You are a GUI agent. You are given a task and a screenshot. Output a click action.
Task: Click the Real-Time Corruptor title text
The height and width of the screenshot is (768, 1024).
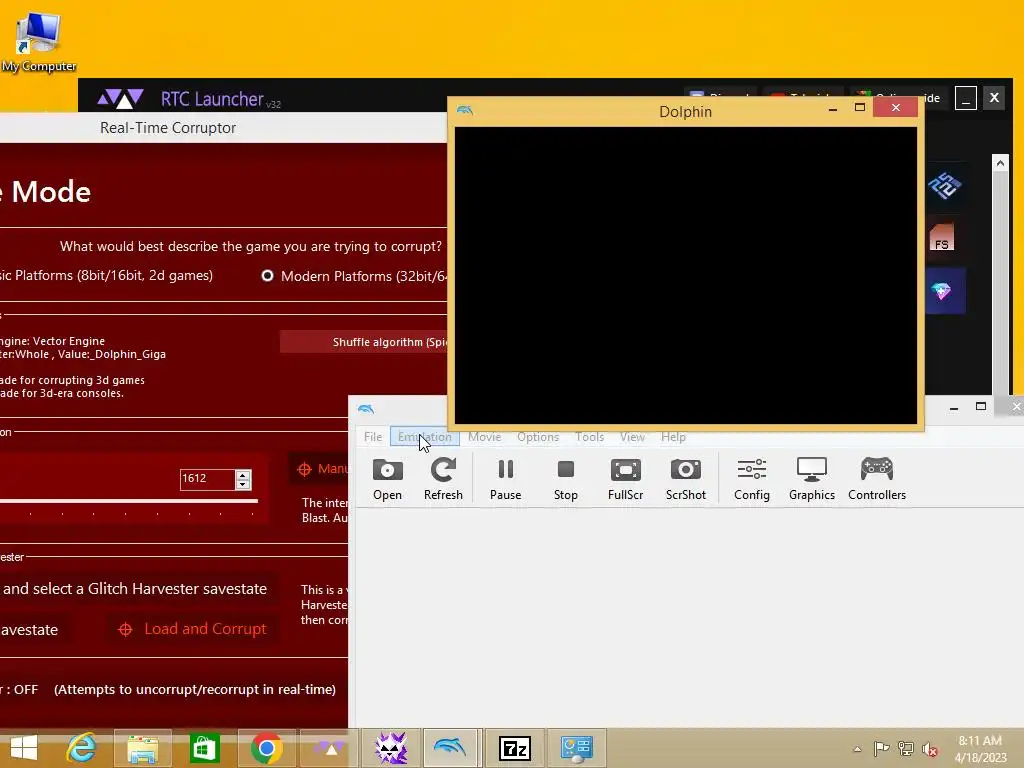click(168, 128)
